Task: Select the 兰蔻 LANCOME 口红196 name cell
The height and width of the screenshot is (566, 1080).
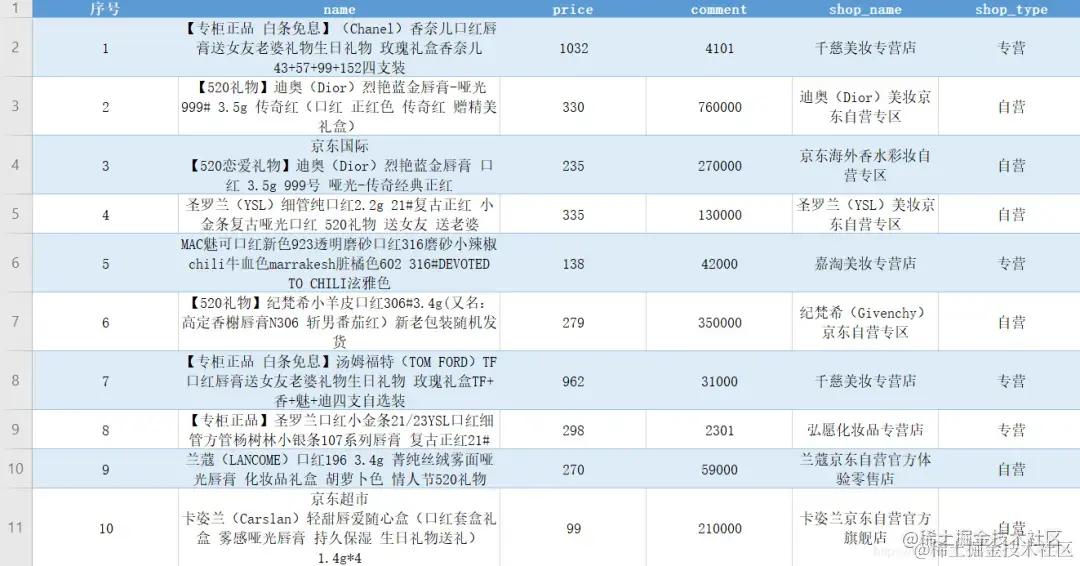Action: (x=340, y=469)
